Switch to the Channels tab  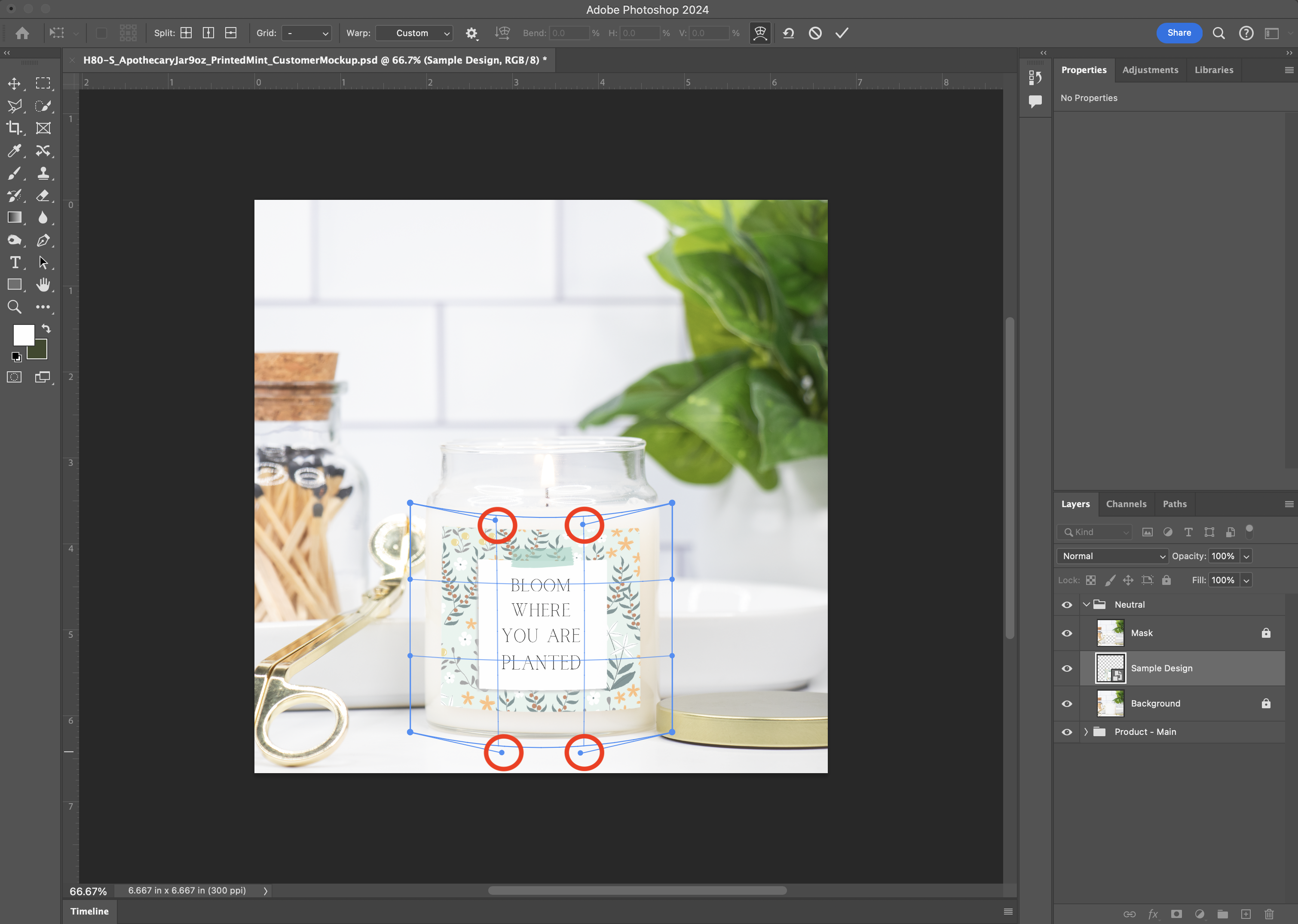[x=1126, y=504]
